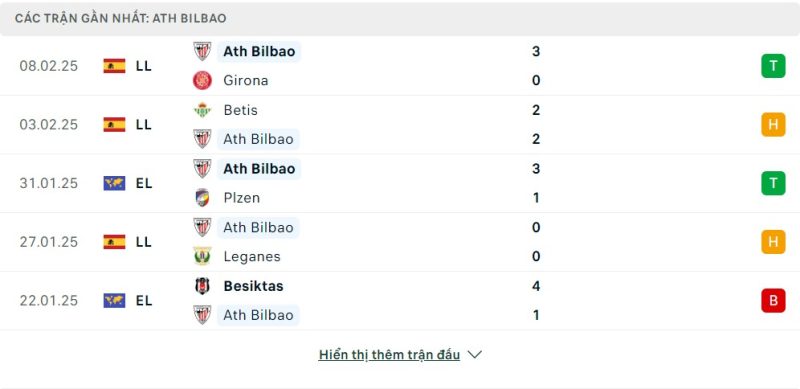
Task: Expand the list with the chevron arrow
Action: 474,354
